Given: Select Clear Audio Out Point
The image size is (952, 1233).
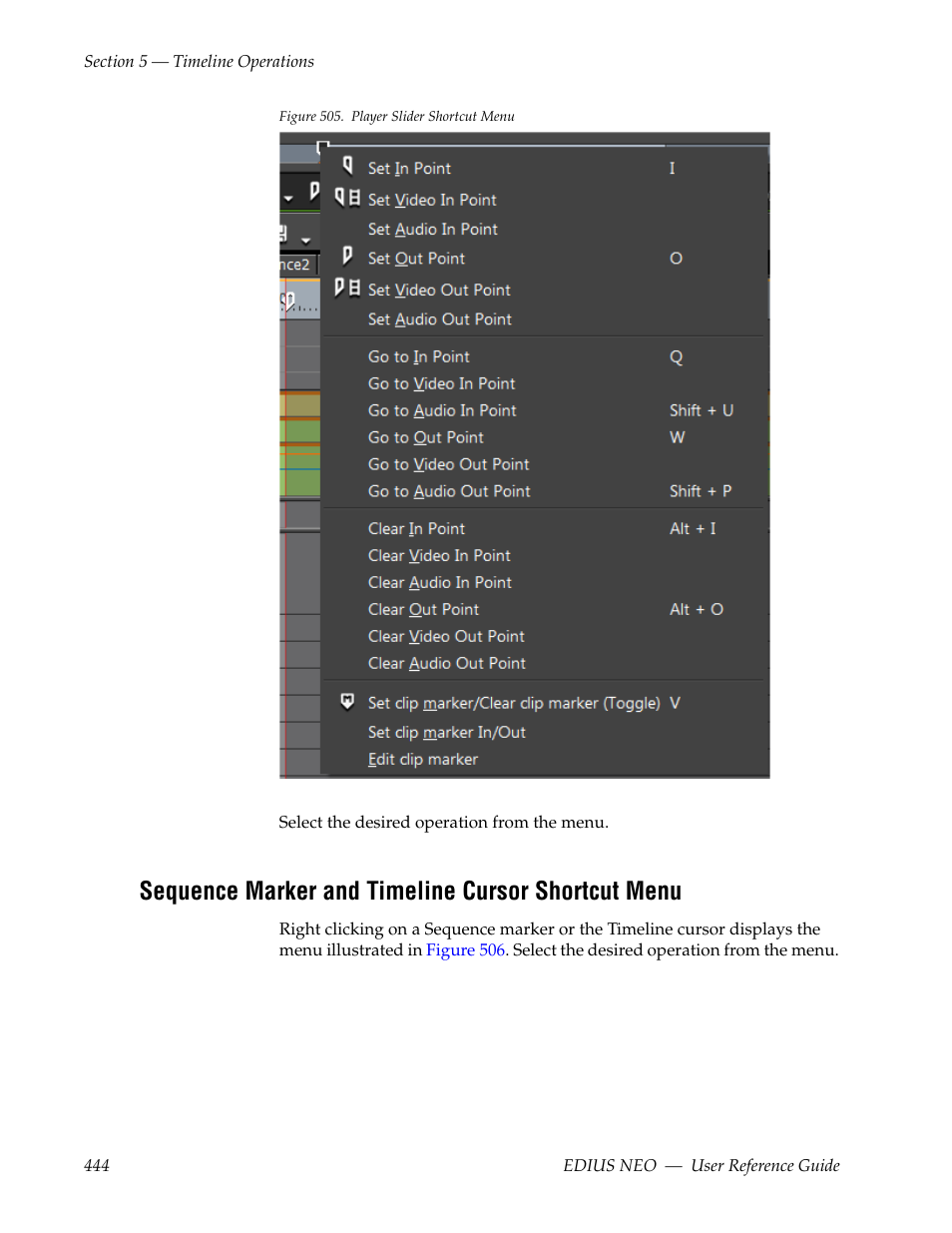Looking at the screenshot, I should coord(446,663).
